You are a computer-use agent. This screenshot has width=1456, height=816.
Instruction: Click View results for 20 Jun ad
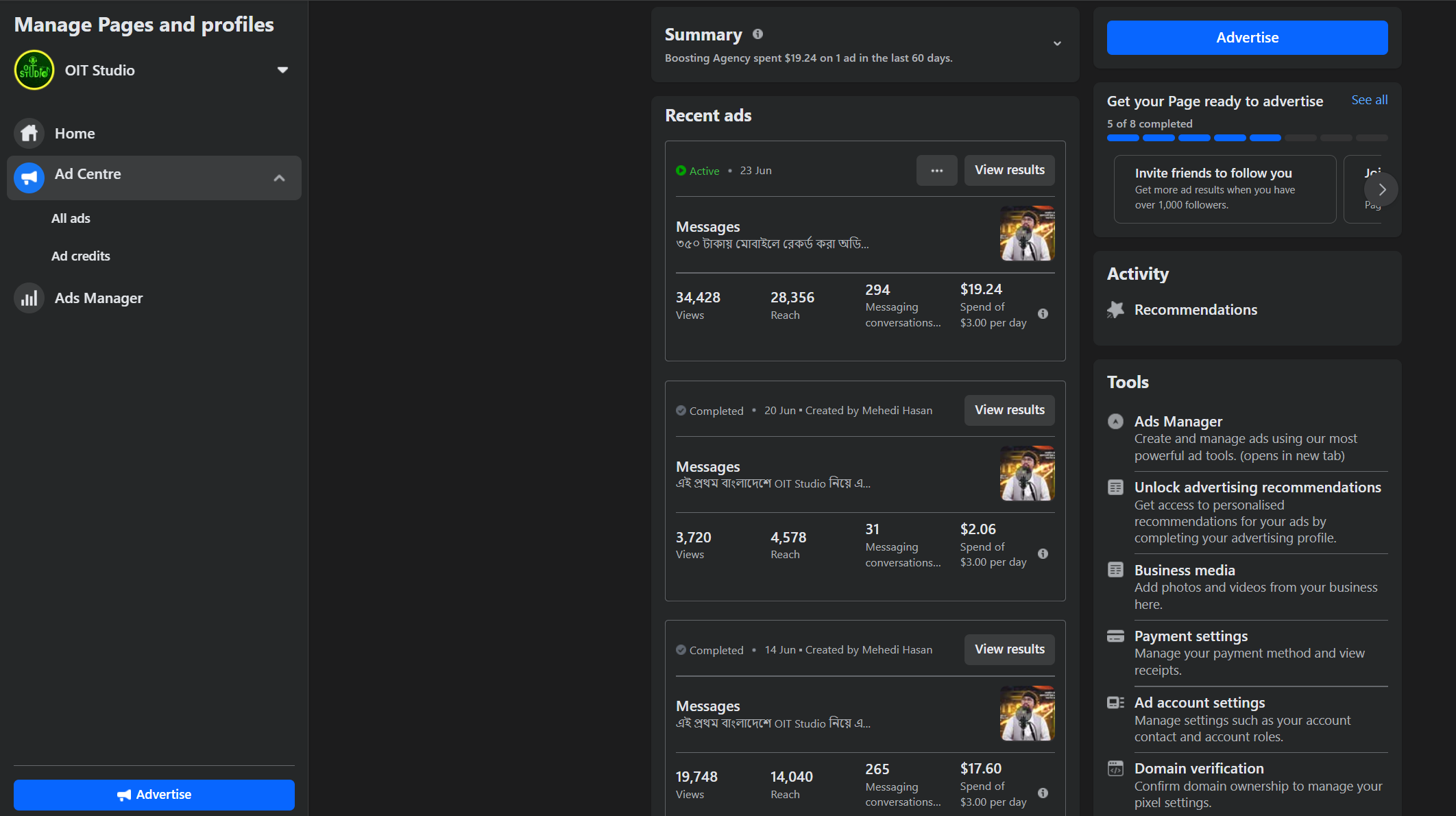(x=1009, y=410)
